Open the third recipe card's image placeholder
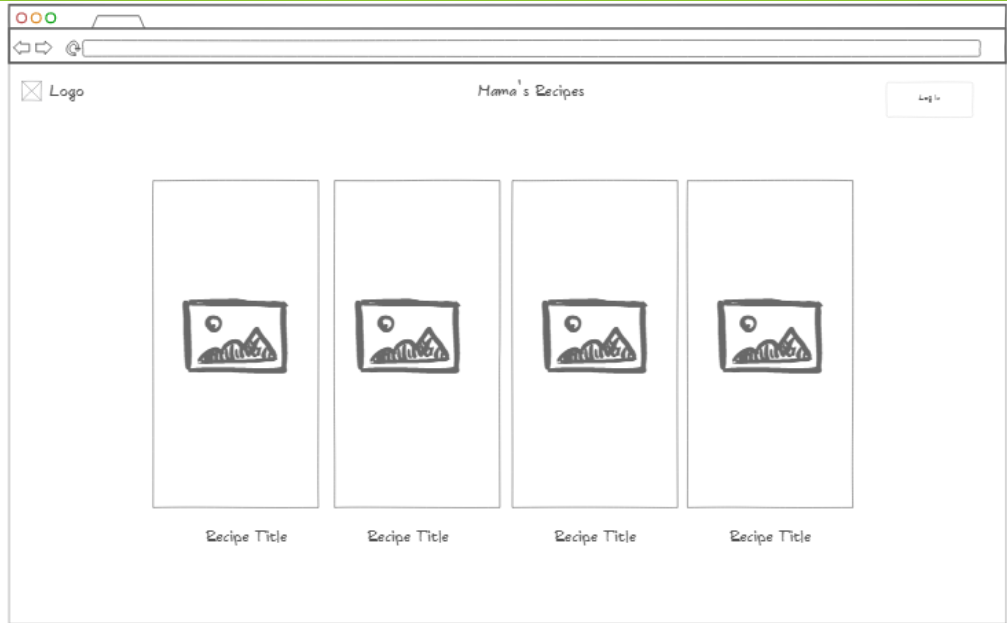Viewport: 1007px width, 623px height. click(x=595, y=336)
